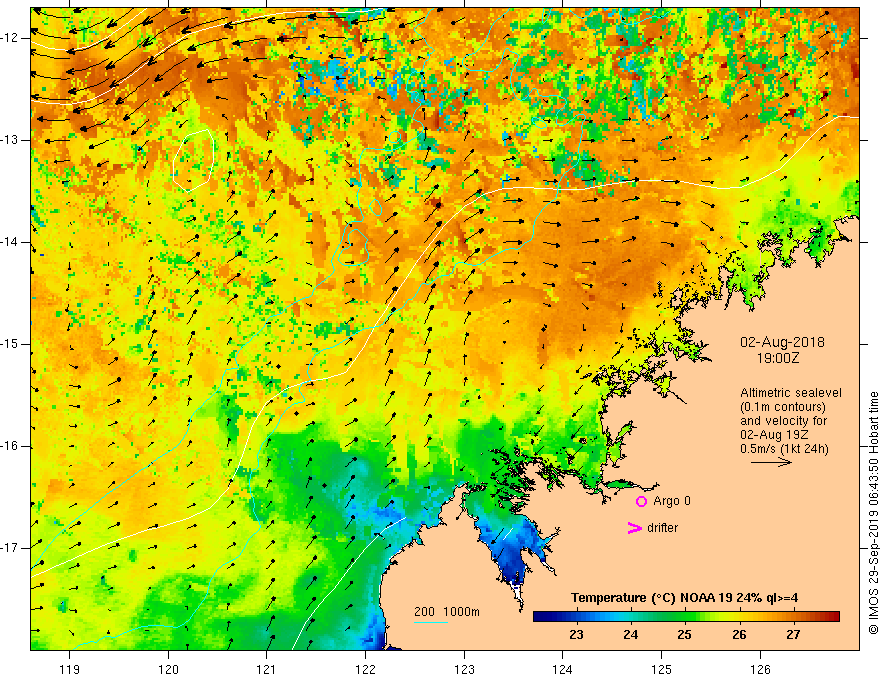Click the longitude label '125'
880x680 pixels.
click(x=662, y=669)
